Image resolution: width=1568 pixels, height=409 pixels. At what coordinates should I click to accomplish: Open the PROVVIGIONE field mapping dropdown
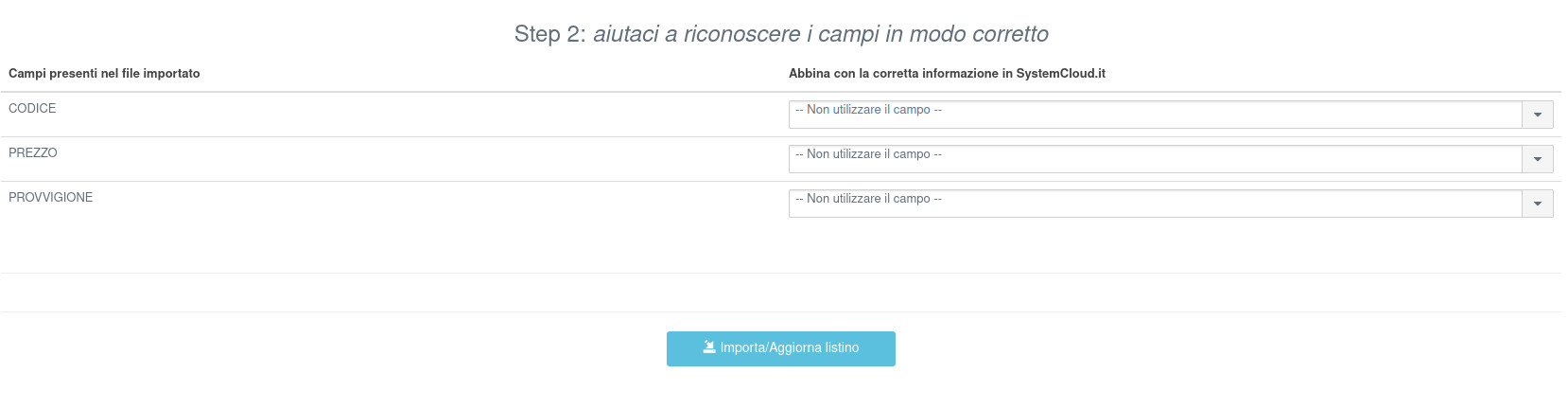(1155, 204)
